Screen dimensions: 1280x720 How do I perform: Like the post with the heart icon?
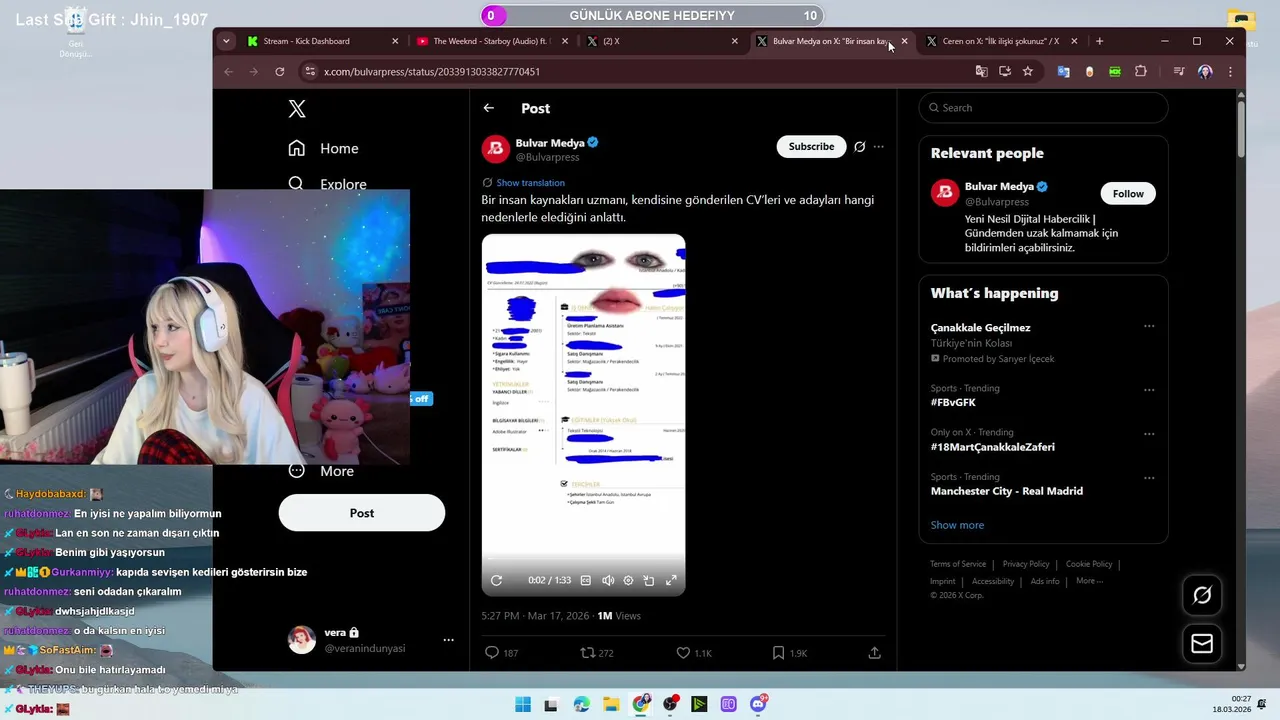pyautogui.click(x=683, y=653)
